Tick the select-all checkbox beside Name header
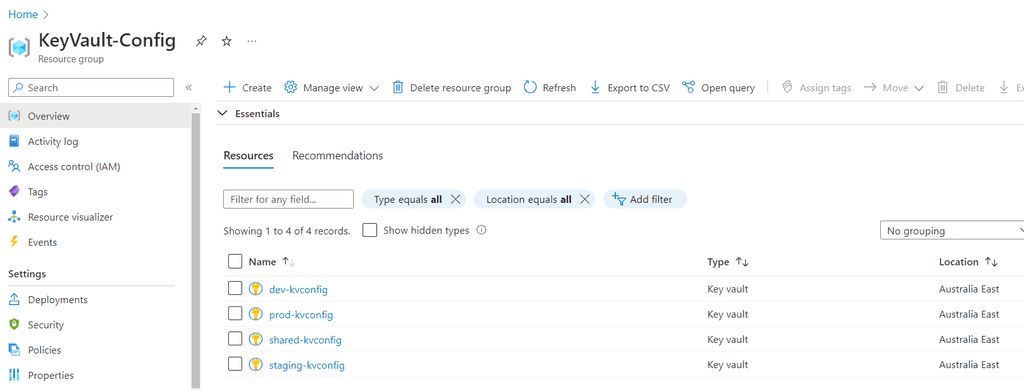 [x=235, y=261]
